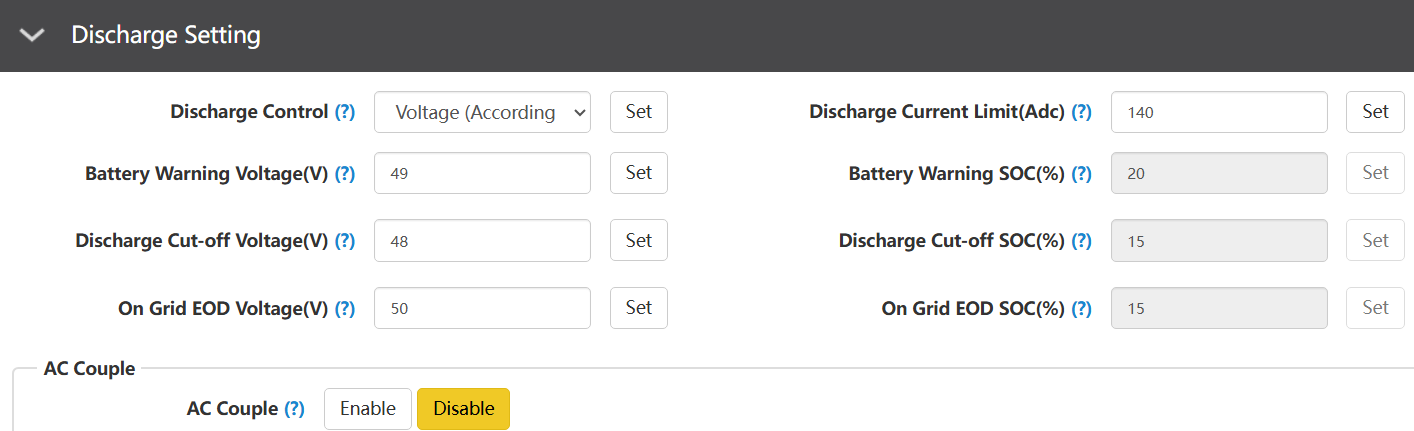Open the Discharge Control dropdown
1414x431 pixels.
pyautogui.click(x=482, y=112)
